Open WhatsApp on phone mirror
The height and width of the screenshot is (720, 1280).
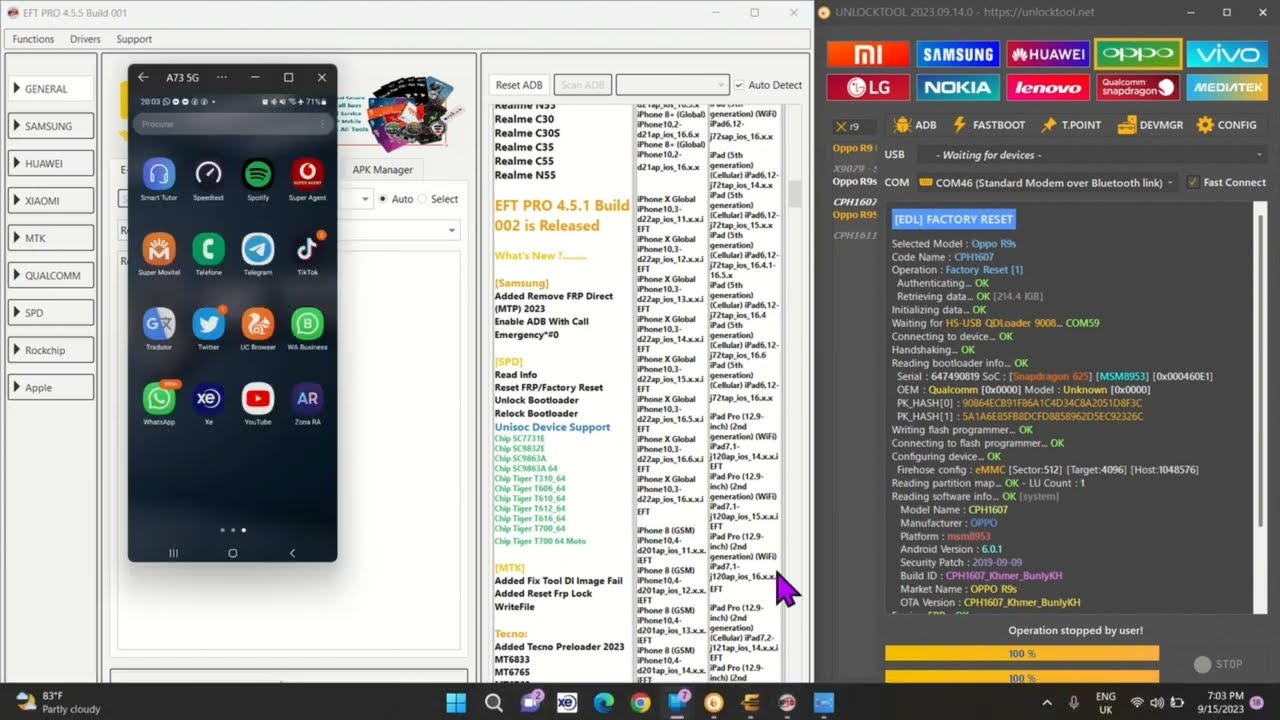tap(158, 398)
